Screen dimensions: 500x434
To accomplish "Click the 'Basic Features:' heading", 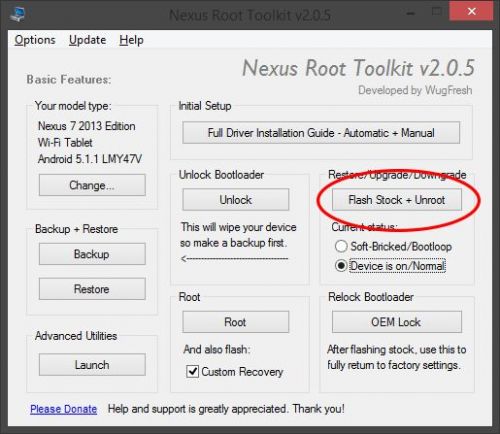I will tap(69, 80).
